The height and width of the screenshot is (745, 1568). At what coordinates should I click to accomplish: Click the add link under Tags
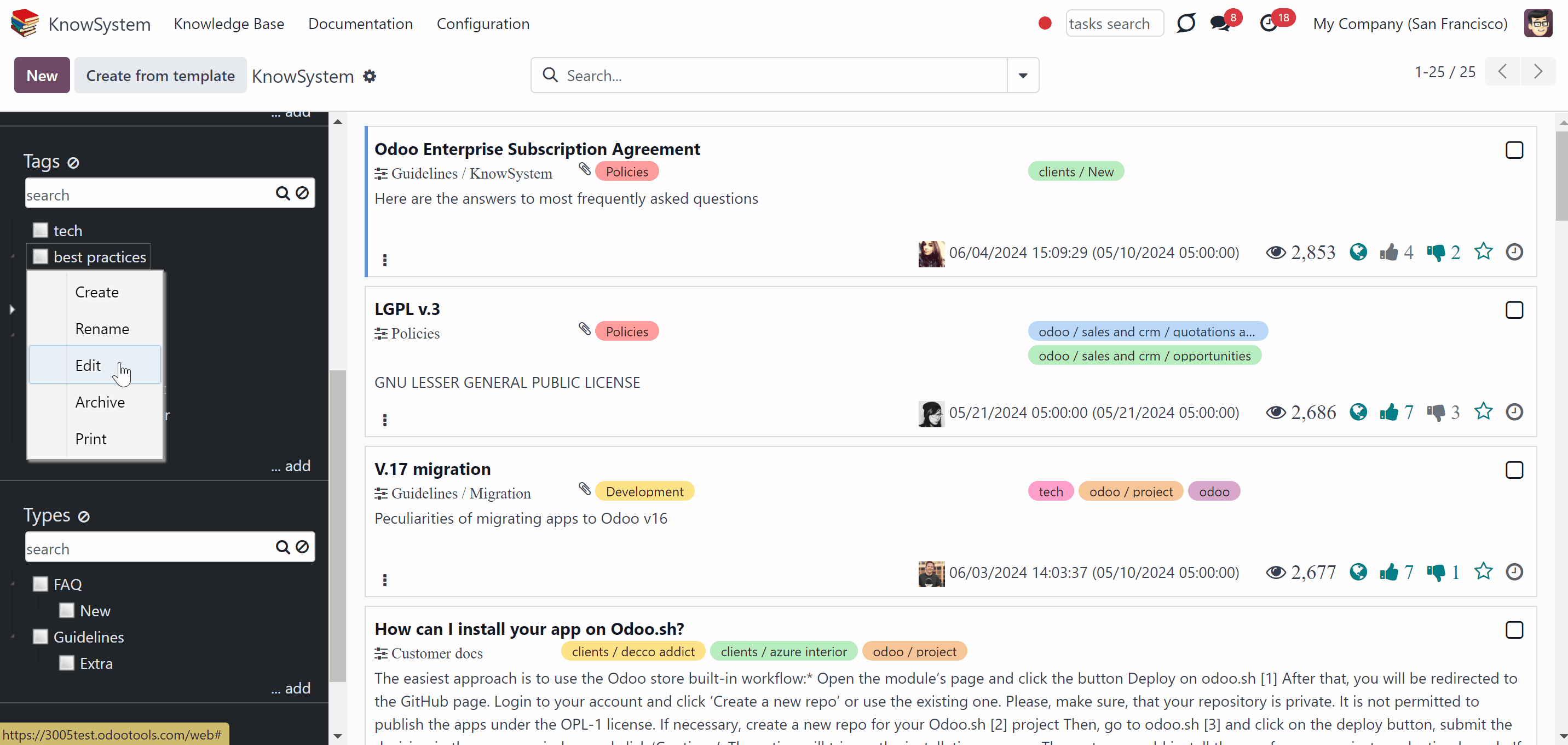291,466
